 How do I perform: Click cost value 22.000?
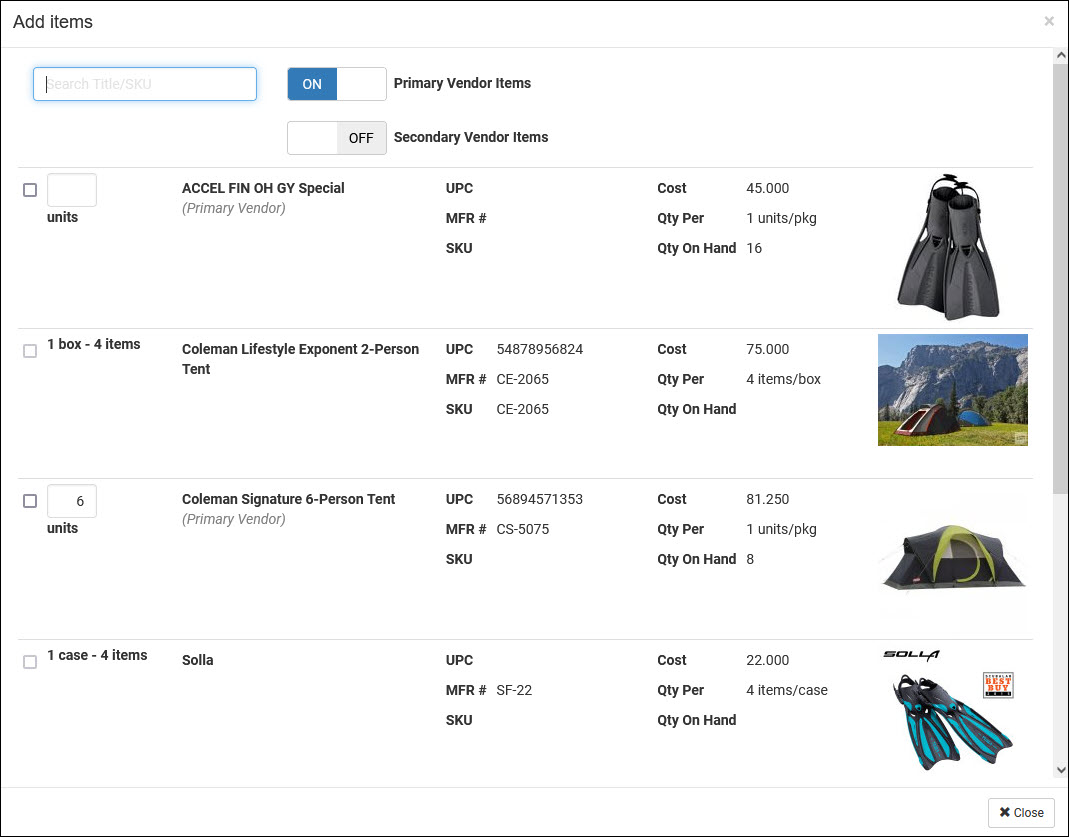pos(768,660)
